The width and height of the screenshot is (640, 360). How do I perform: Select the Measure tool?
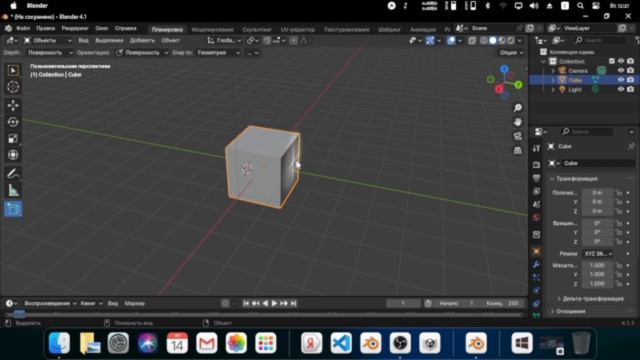[x=13, y=190]
